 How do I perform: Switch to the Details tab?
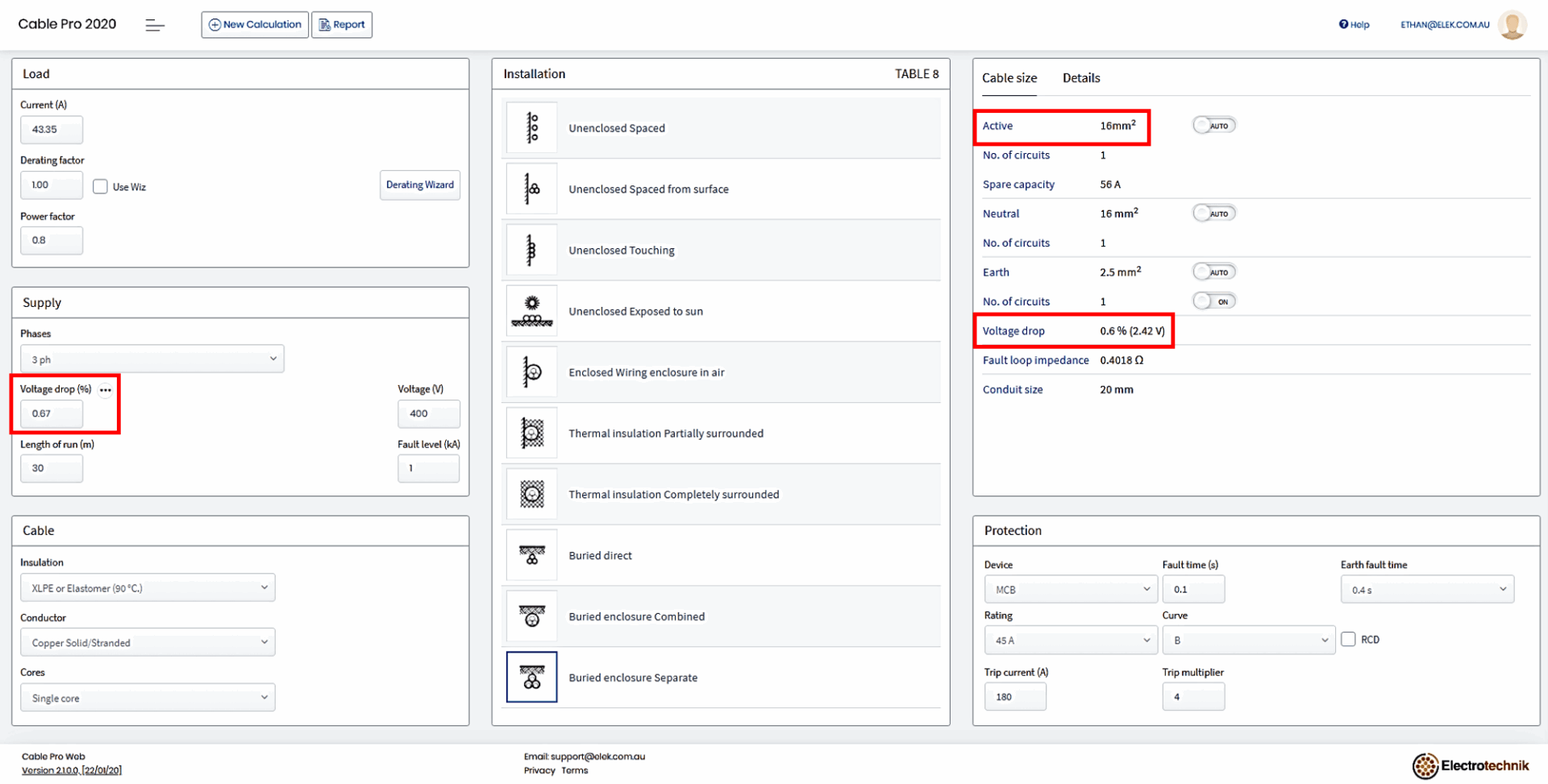[1080, 78]
